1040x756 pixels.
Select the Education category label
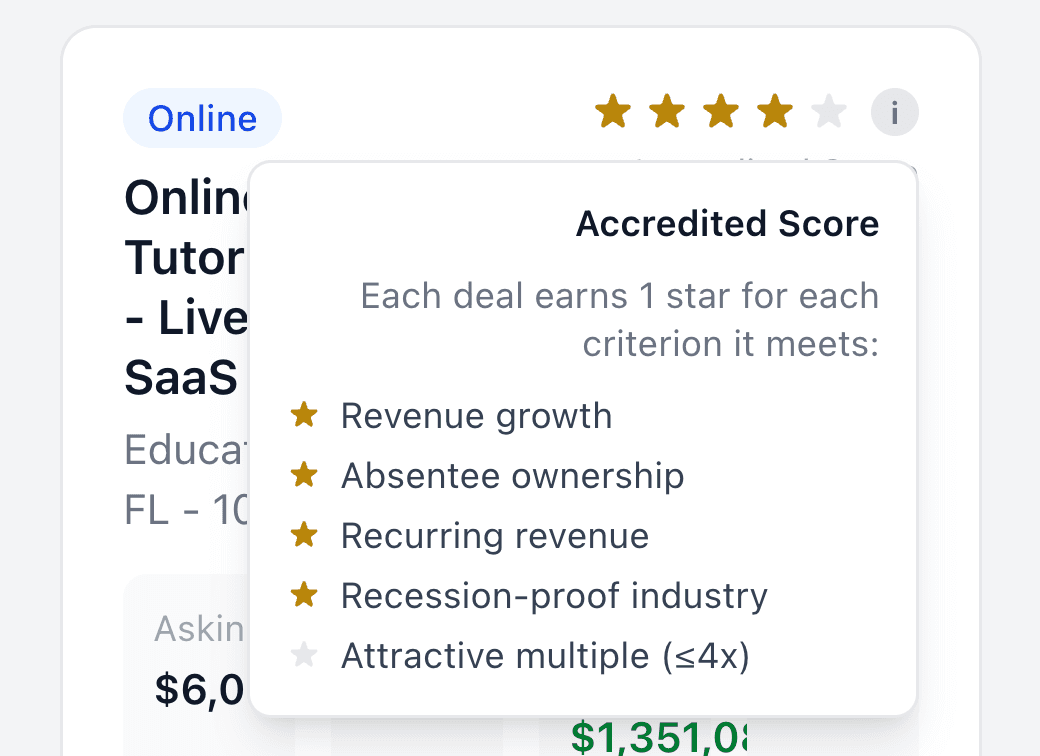click(x=181, y=451)
